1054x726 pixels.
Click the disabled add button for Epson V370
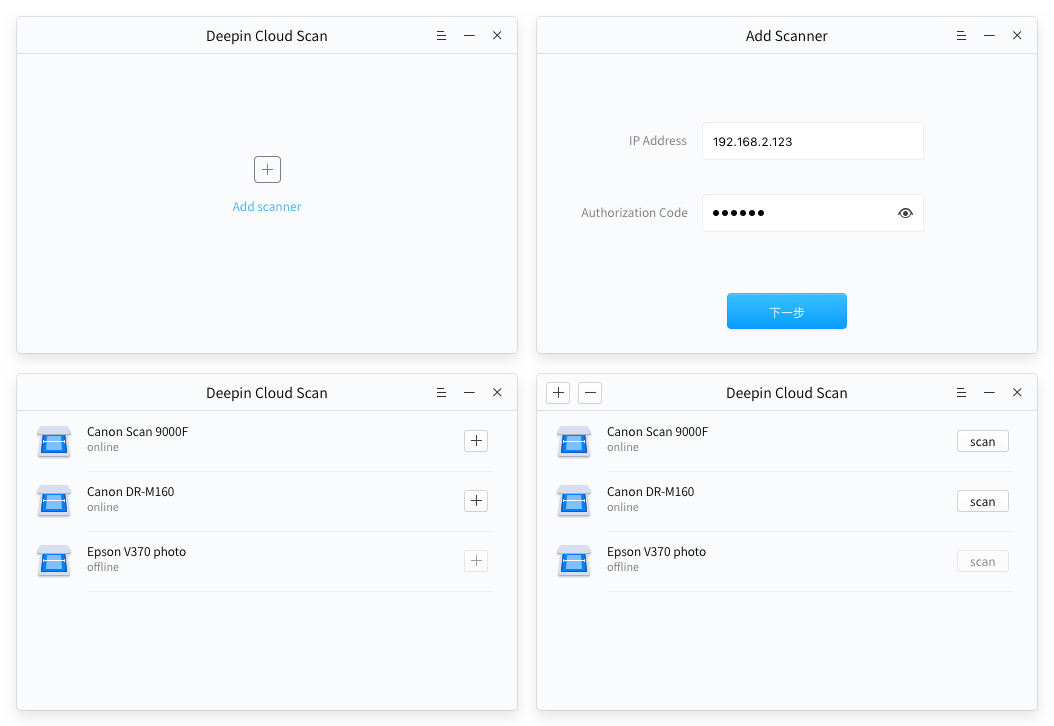[476, 561]
